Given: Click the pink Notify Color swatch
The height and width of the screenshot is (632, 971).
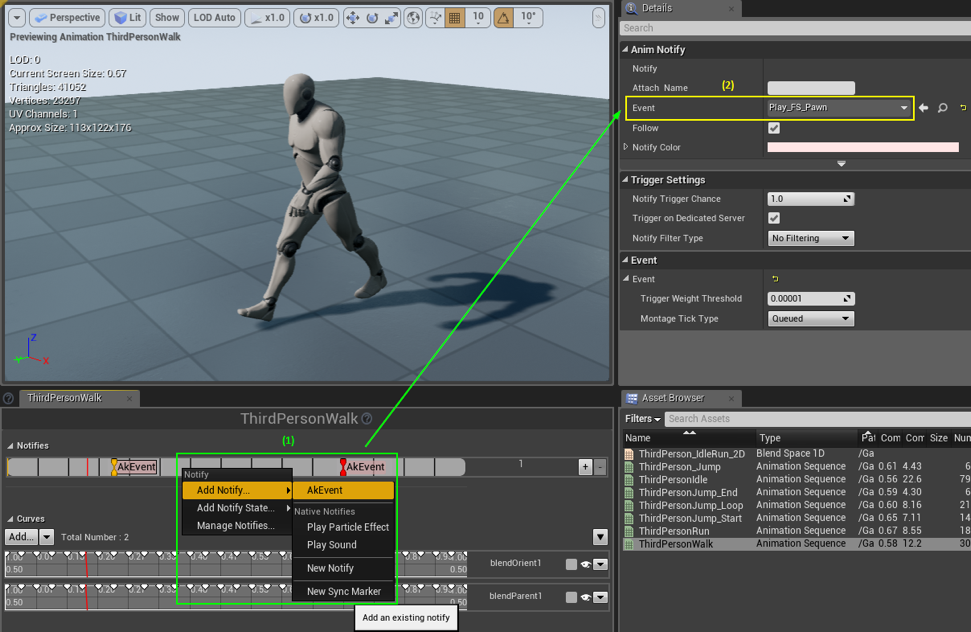Looking at the screenshot, I should point(861,148).
